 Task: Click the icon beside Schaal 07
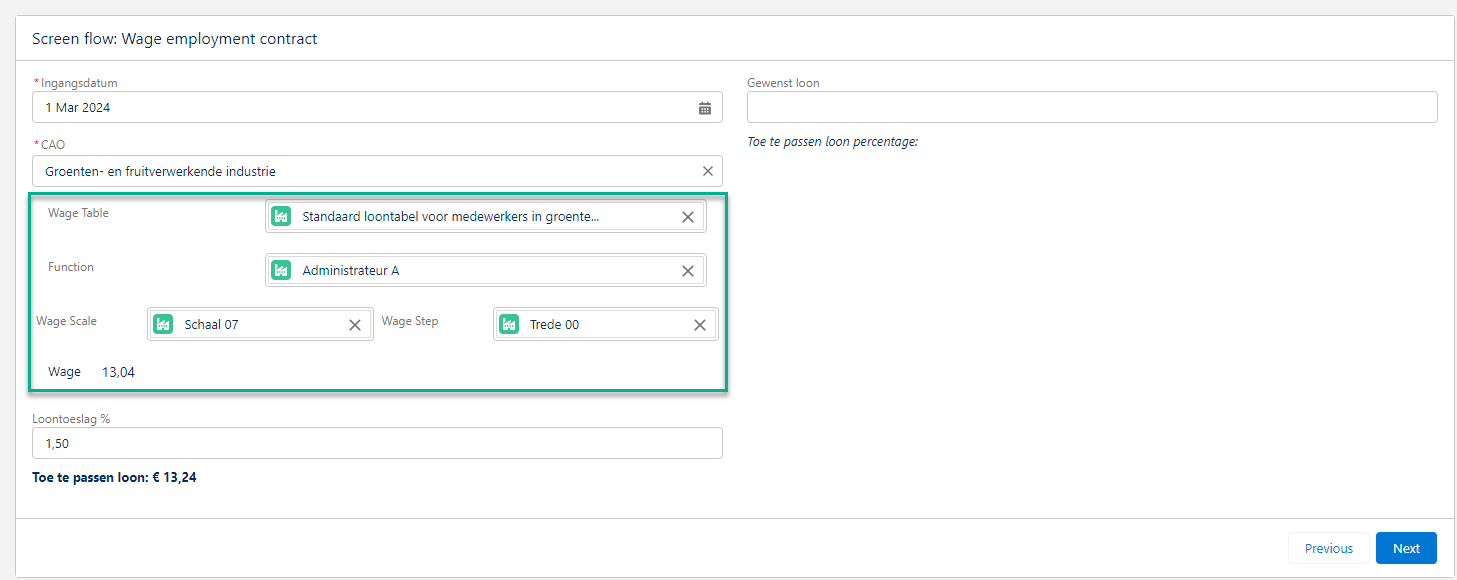(x=163, y=324)
